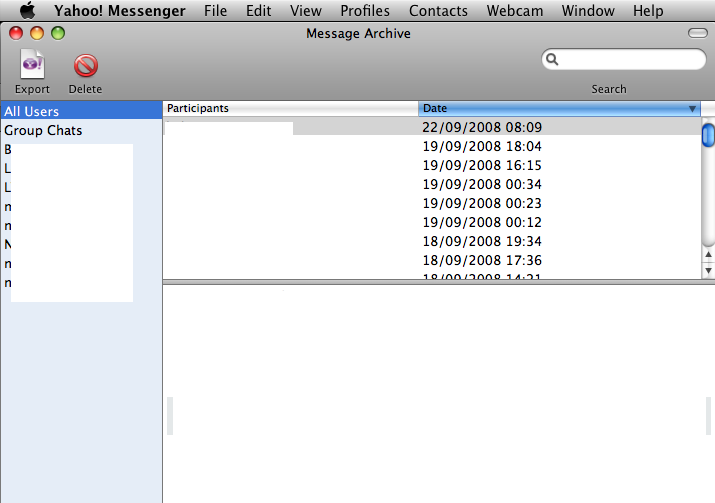
Task: Sort by the Date column header
Action: pos(550,108)
